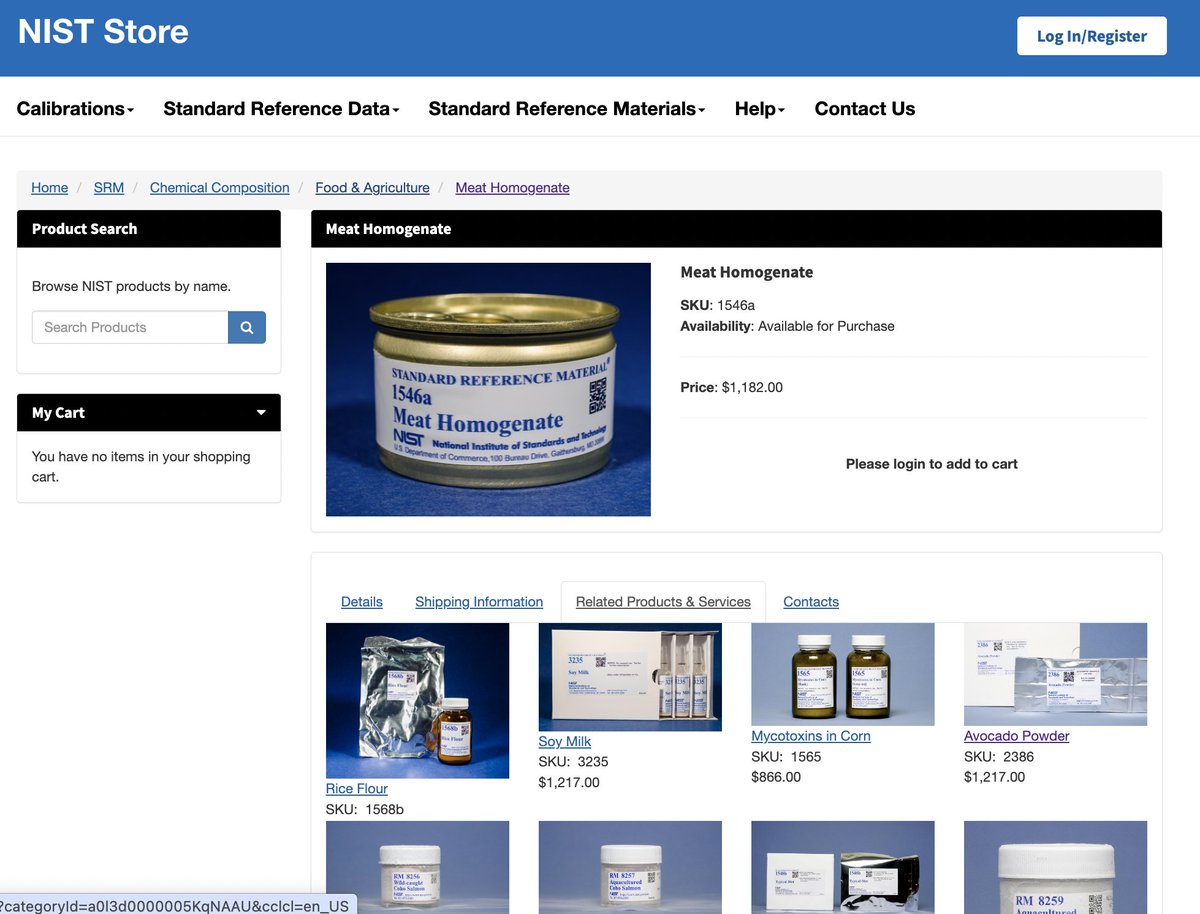Switch to the Contacts tab
The width and height of the screenshot is (1200, 914).
click(x=811, y=602)
